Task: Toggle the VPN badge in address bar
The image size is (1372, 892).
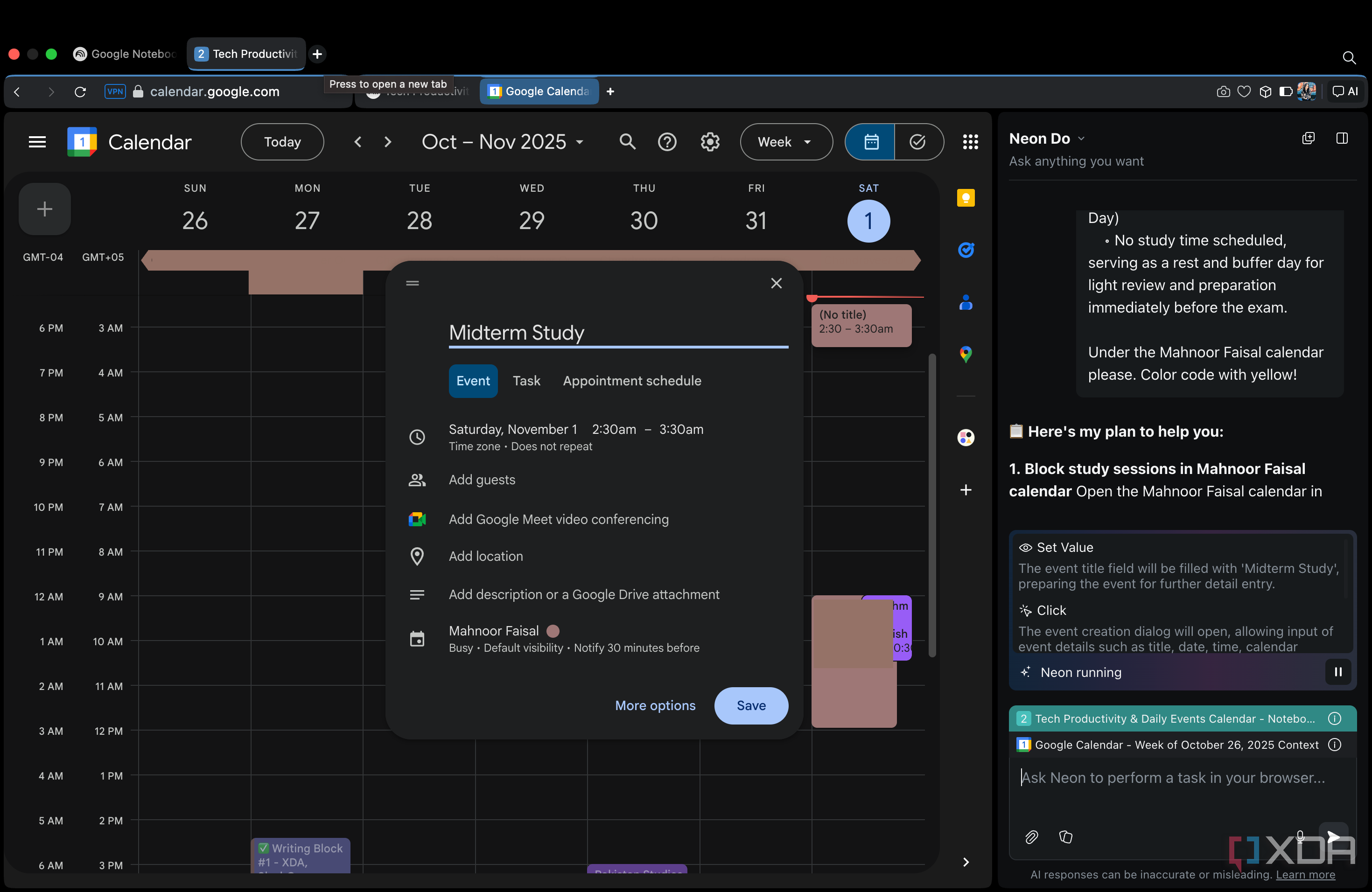Action: coord(115,91)
